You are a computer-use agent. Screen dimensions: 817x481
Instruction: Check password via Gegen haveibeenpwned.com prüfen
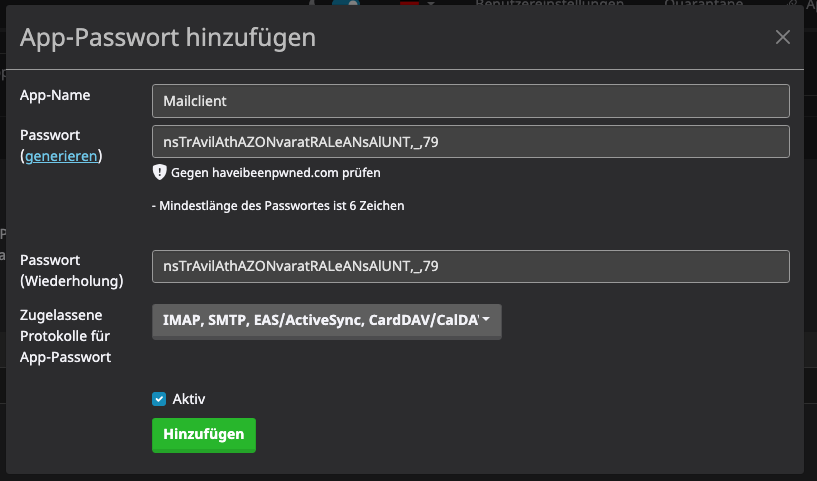click(275, 172)
